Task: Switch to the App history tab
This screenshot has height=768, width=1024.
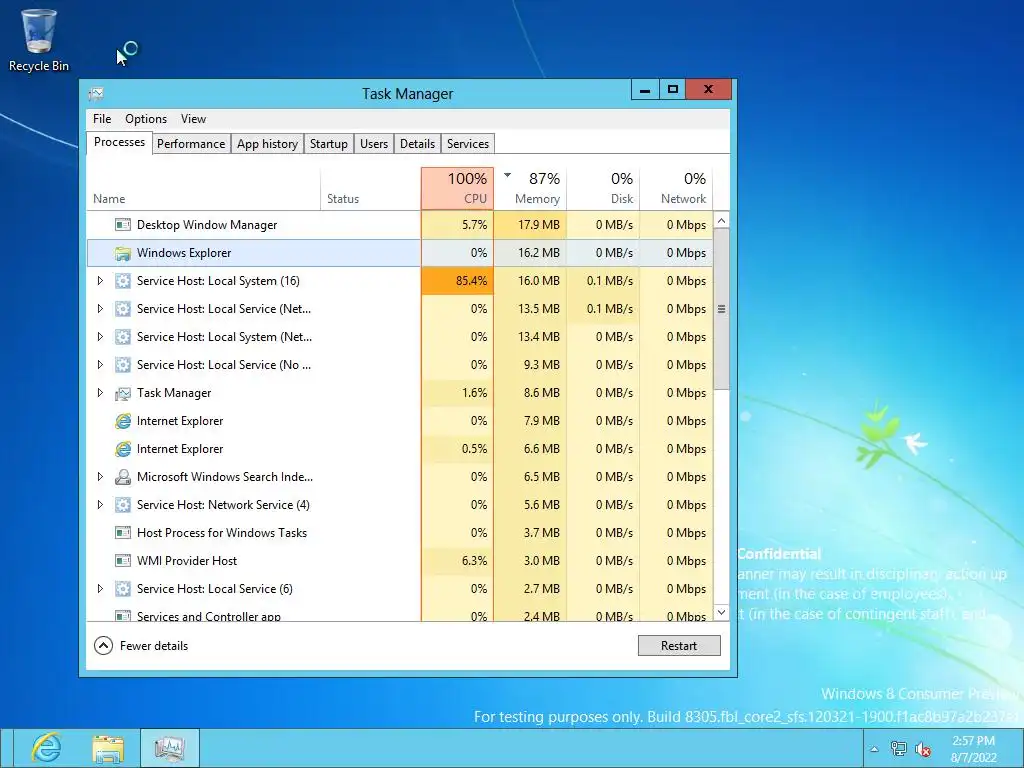Action: point(267,144)
